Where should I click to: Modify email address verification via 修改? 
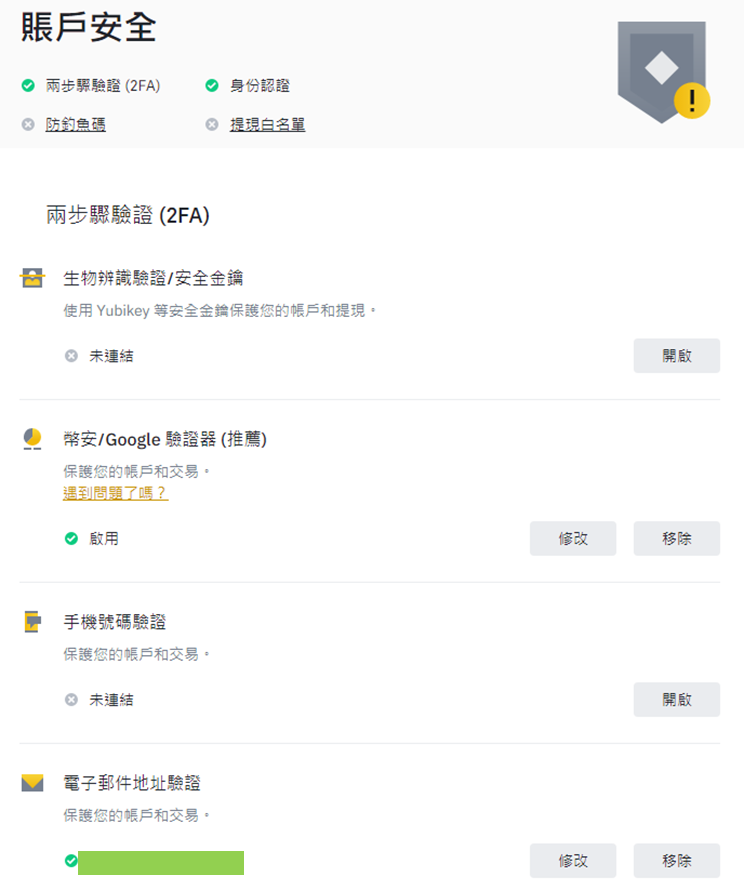(x=573, y=860)
